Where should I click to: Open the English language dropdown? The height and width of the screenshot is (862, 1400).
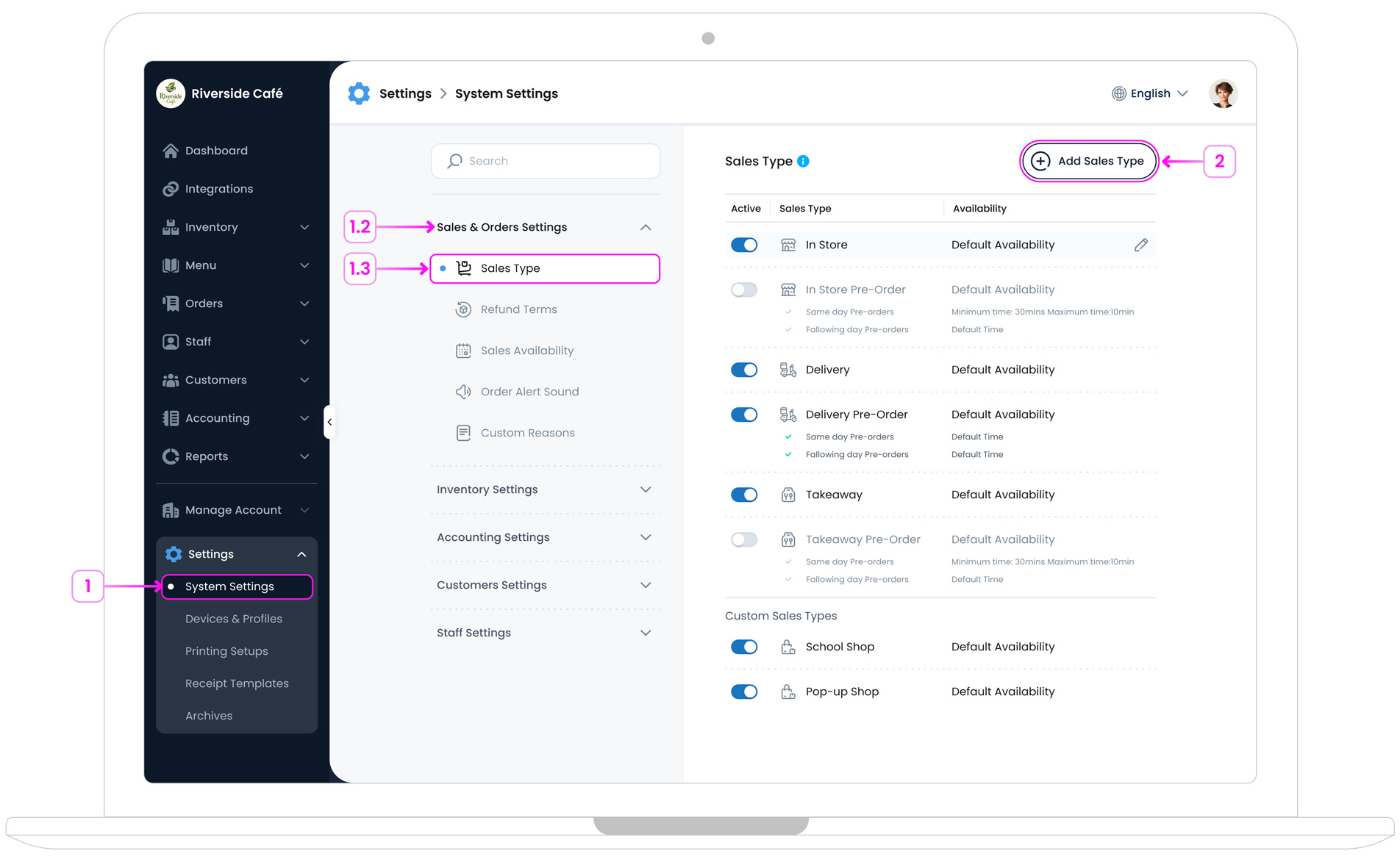point(1149,94)
